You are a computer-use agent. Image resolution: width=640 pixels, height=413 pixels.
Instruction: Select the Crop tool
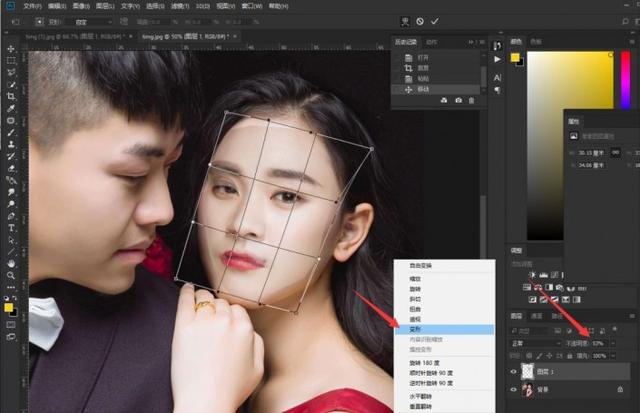[11, 96]
